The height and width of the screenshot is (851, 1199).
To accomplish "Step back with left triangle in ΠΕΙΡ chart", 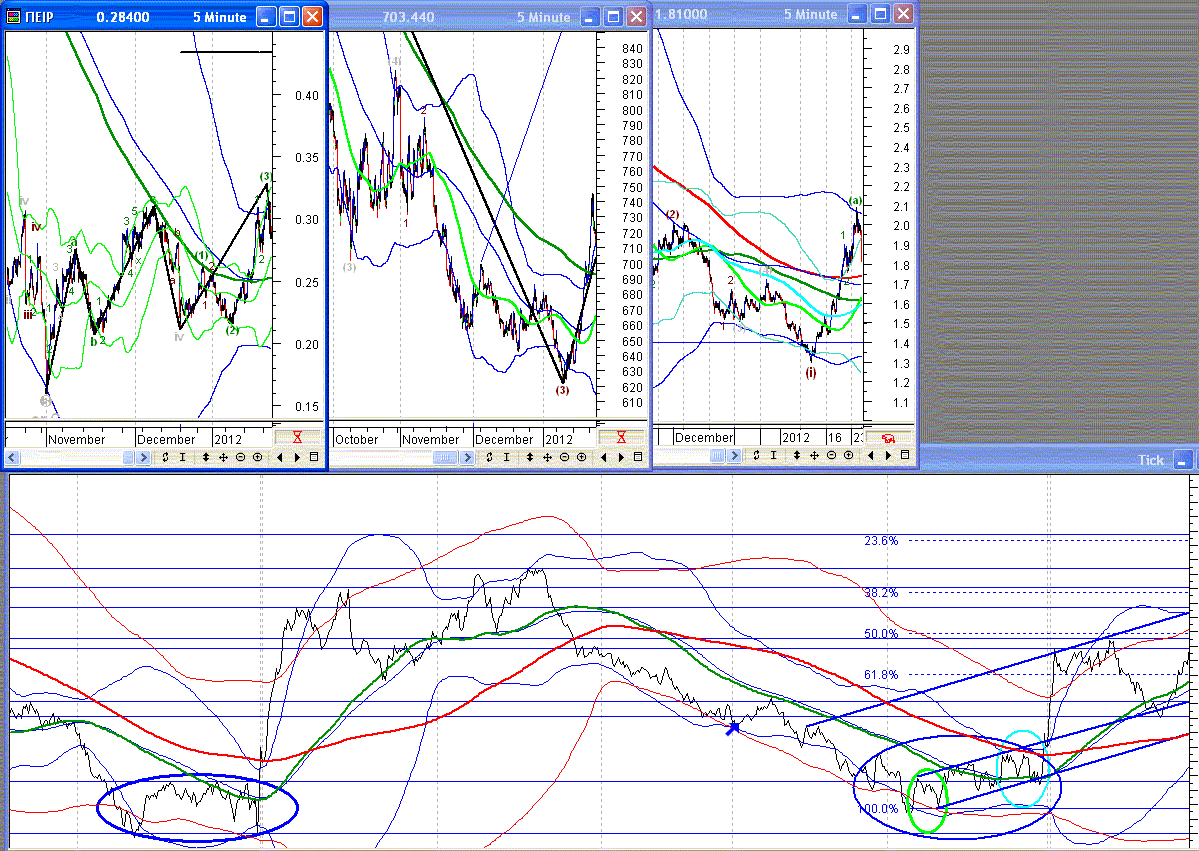I will click(x=279, y=457).
